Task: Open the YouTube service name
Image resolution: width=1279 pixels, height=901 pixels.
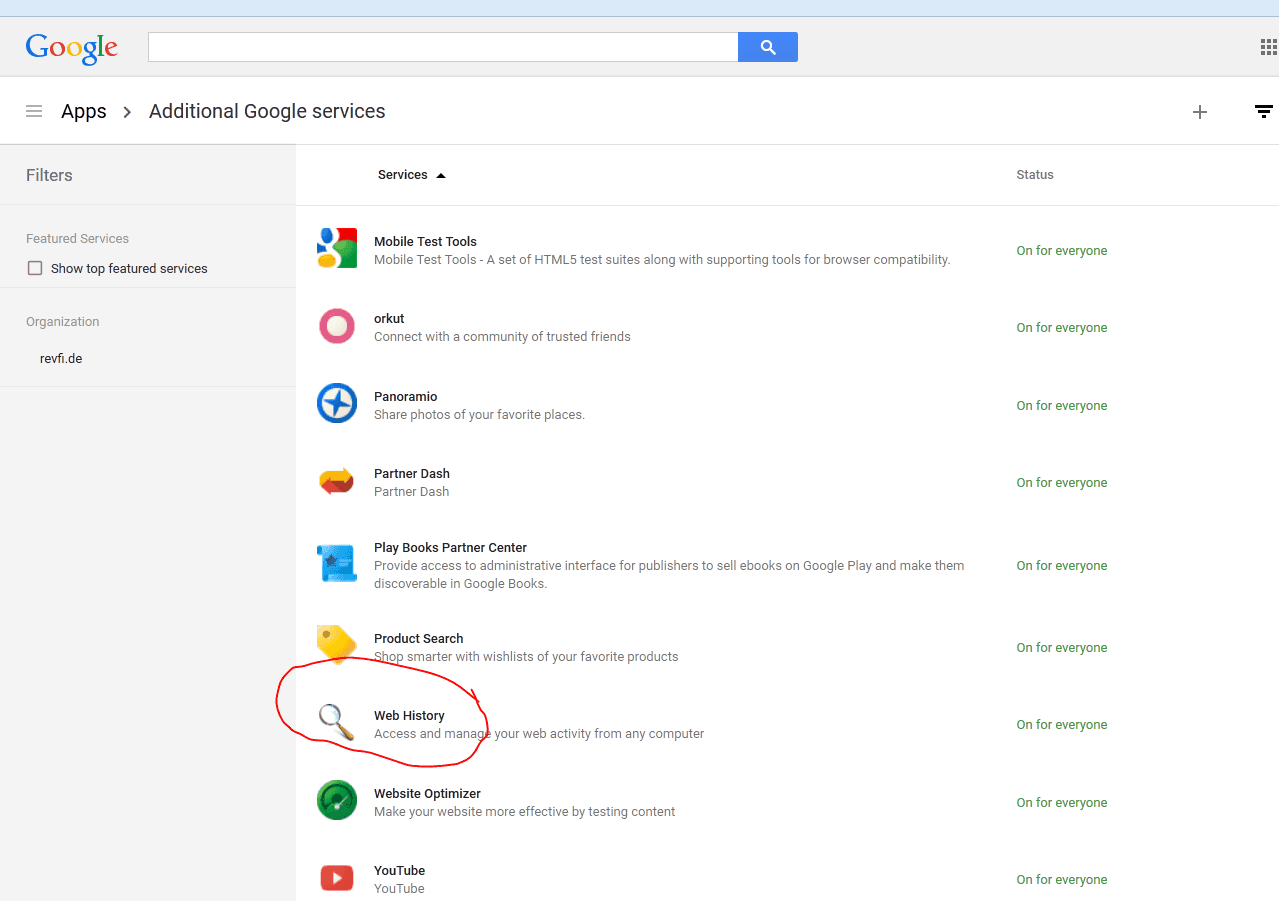Action: (x=399, y=870)
